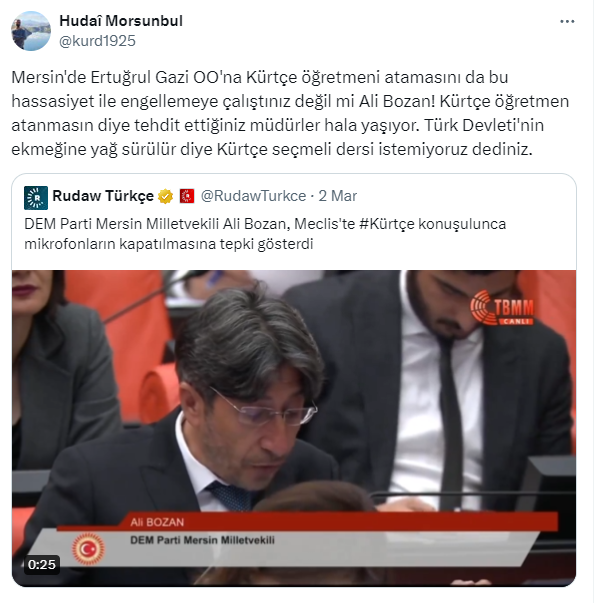Click the TBMM Canlı logo watermark
This screenshot has width=597, height=603.
(x=502, y=309)
